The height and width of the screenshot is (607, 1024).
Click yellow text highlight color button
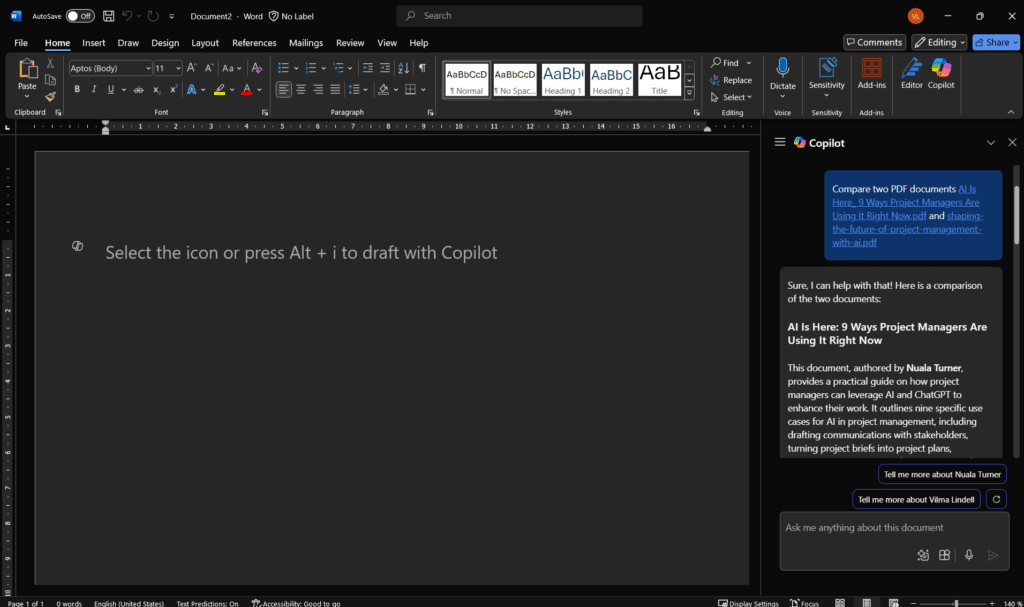[219, 90]
